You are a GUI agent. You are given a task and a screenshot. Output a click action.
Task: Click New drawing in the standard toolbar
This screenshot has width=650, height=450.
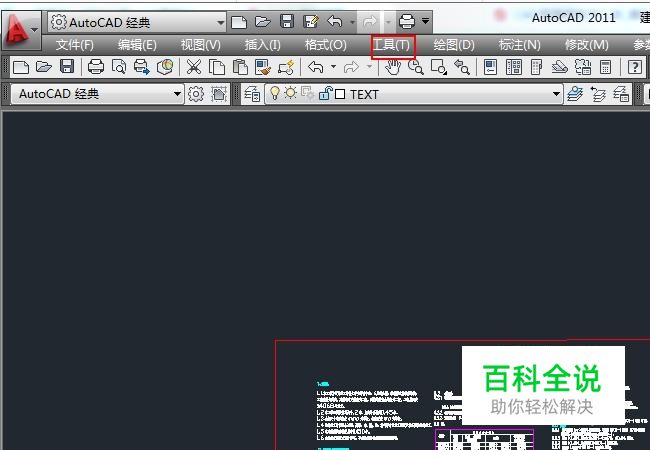[21, 67]
